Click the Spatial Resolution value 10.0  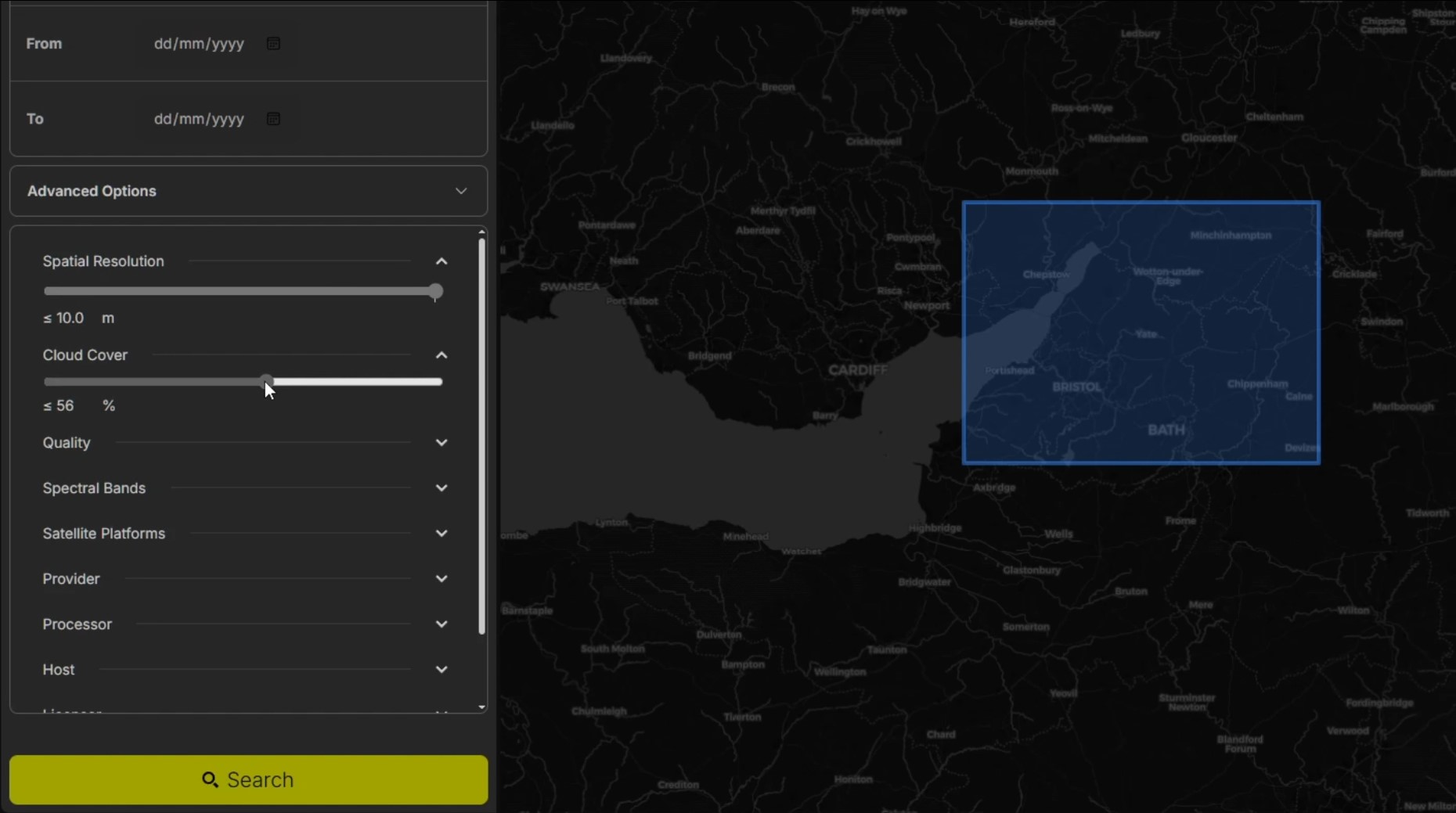[70, 318]
